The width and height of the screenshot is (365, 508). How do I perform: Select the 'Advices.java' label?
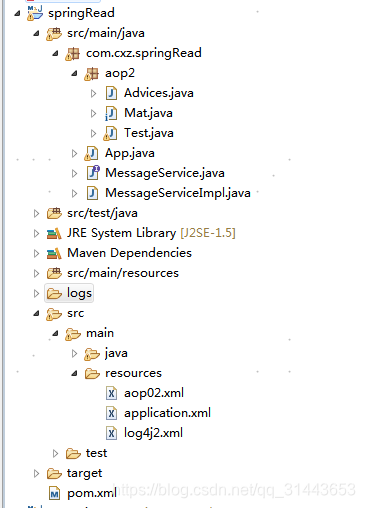159,93
